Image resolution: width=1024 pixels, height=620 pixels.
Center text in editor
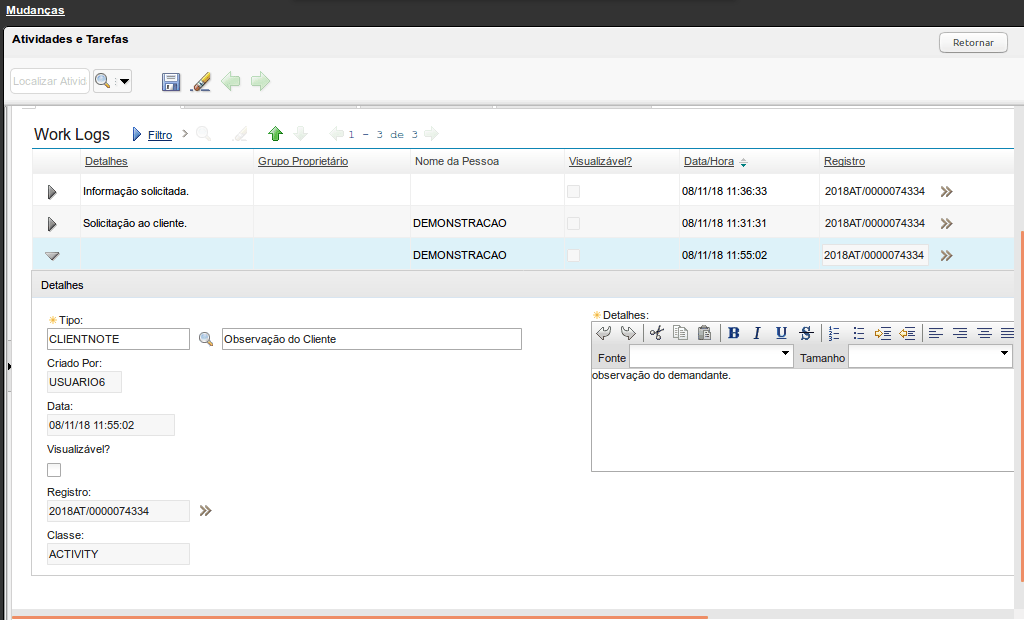coord(984,333)
